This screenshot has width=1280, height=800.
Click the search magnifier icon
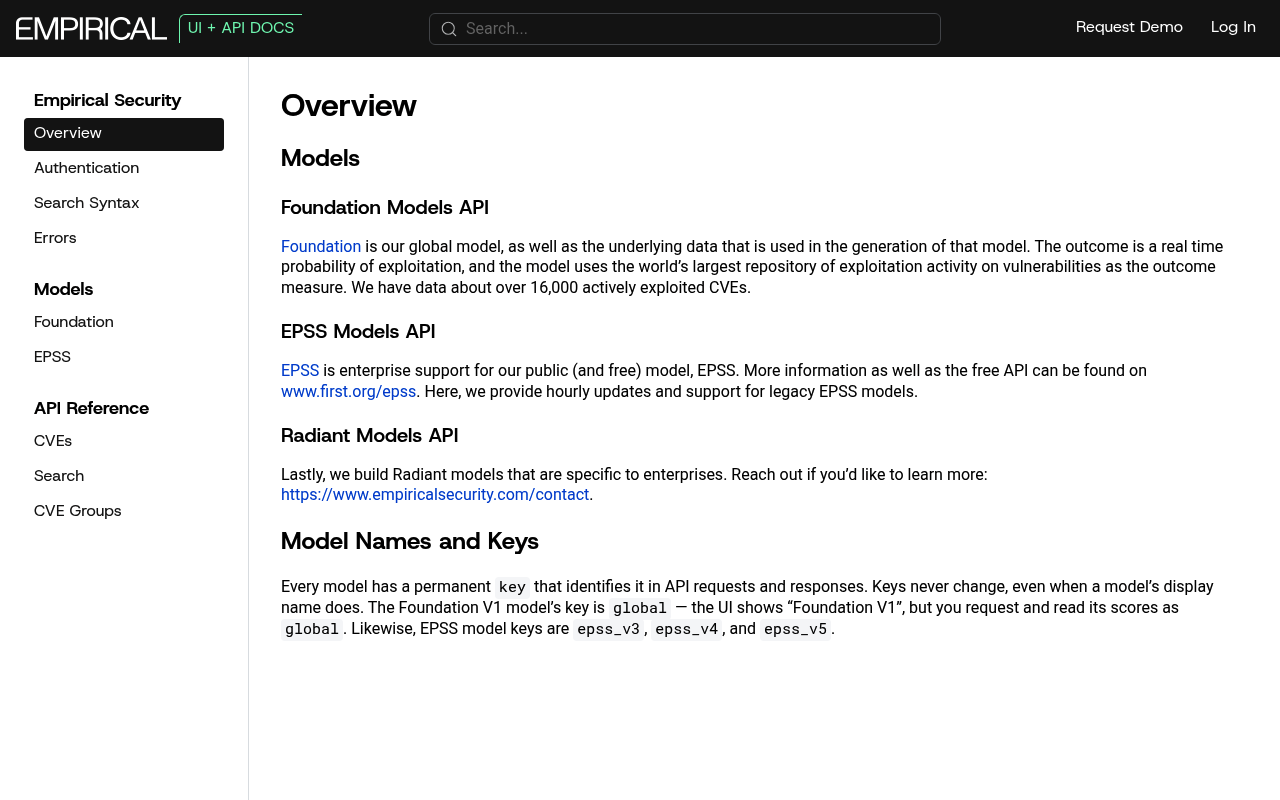point(449,29)
